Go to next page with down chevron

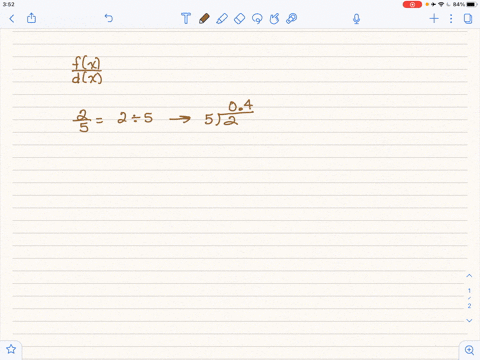pyautogui.click(x=469, y=320)
